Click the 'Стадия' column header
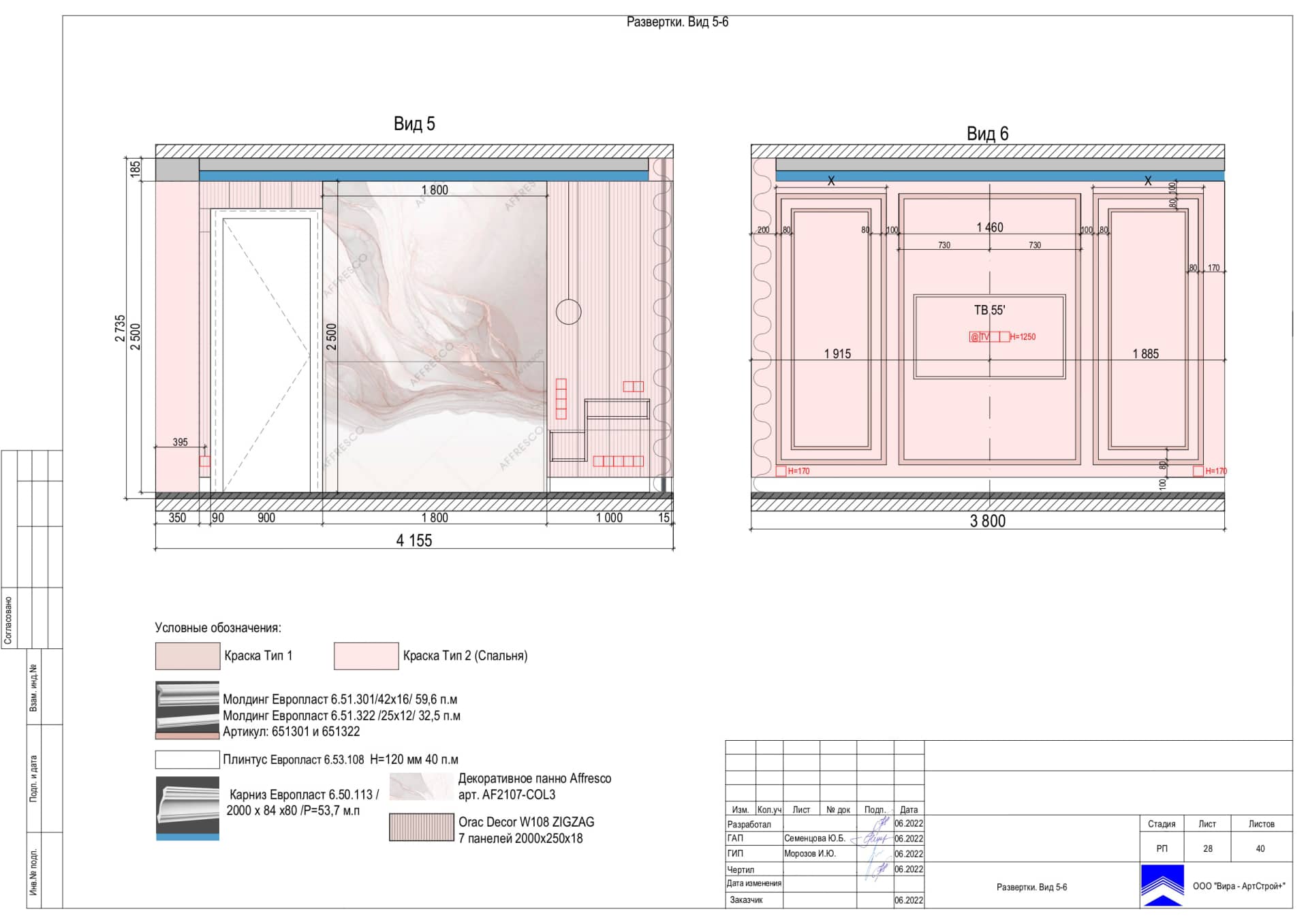Viewport: 1308px width, 924px height. 1162,823
